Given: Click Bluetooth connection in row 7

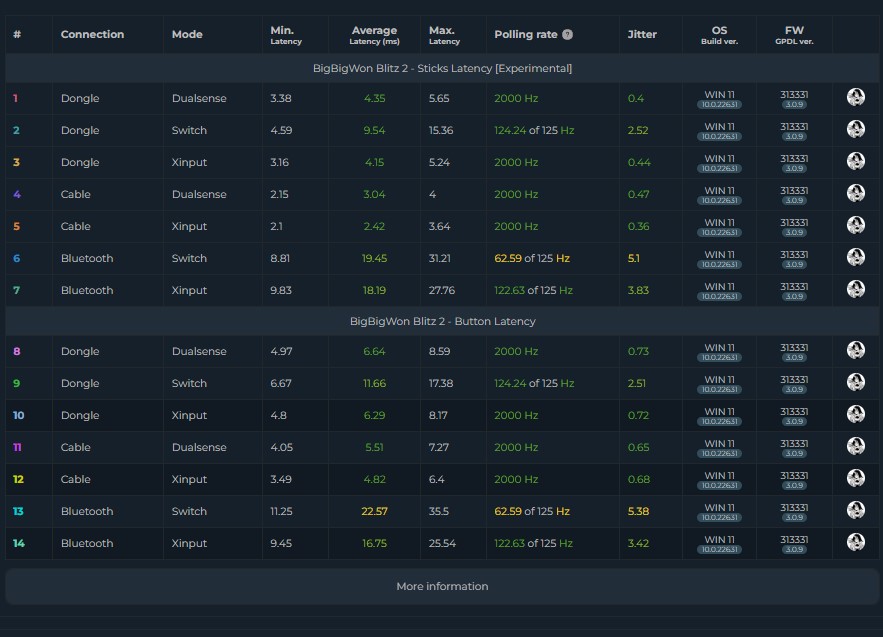Looking at the screenshot, I should tap(87, 290).
